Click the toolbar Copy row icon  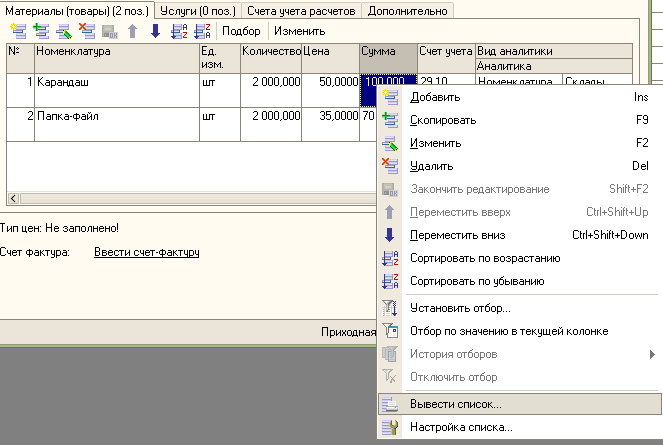point(41,31)
